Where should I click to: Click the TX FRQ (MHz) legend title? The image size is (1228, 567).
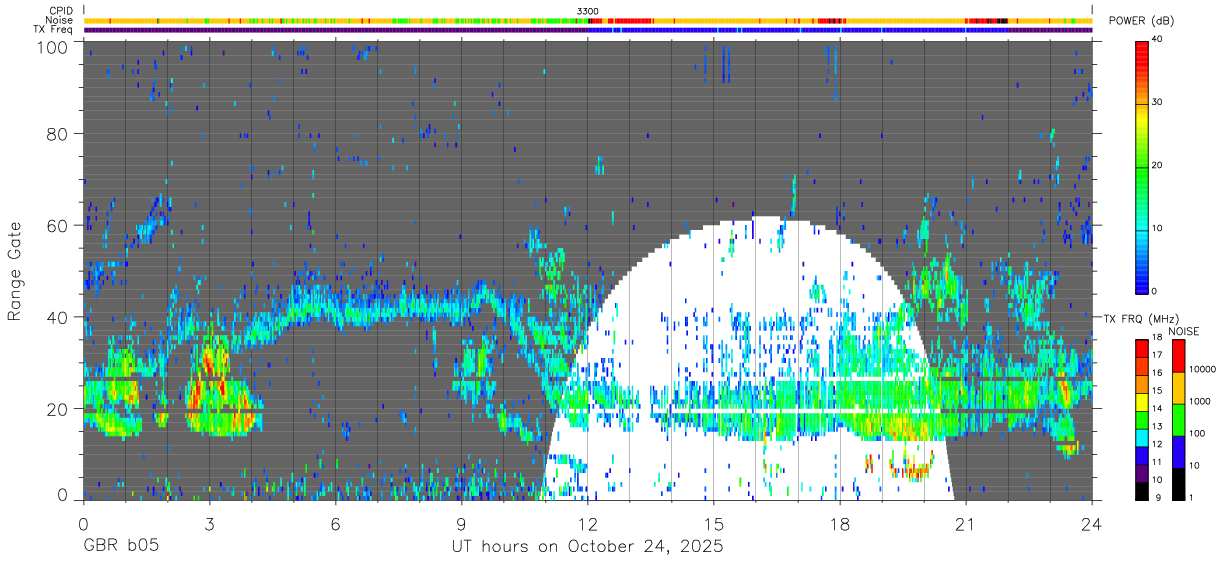(x=1139, y=319)
